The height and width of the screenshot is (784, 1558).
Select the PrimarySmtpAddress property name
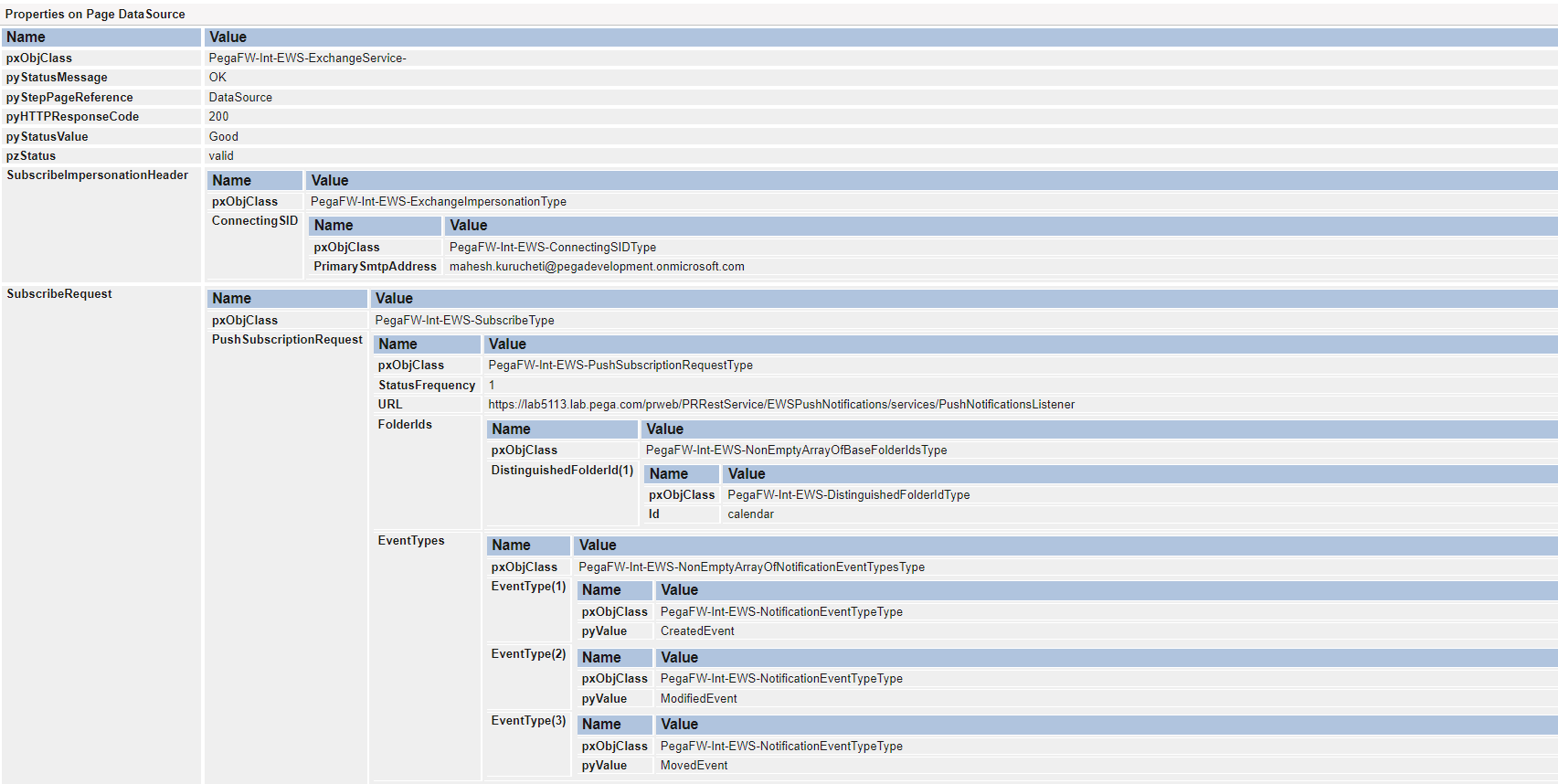(376, 267)
